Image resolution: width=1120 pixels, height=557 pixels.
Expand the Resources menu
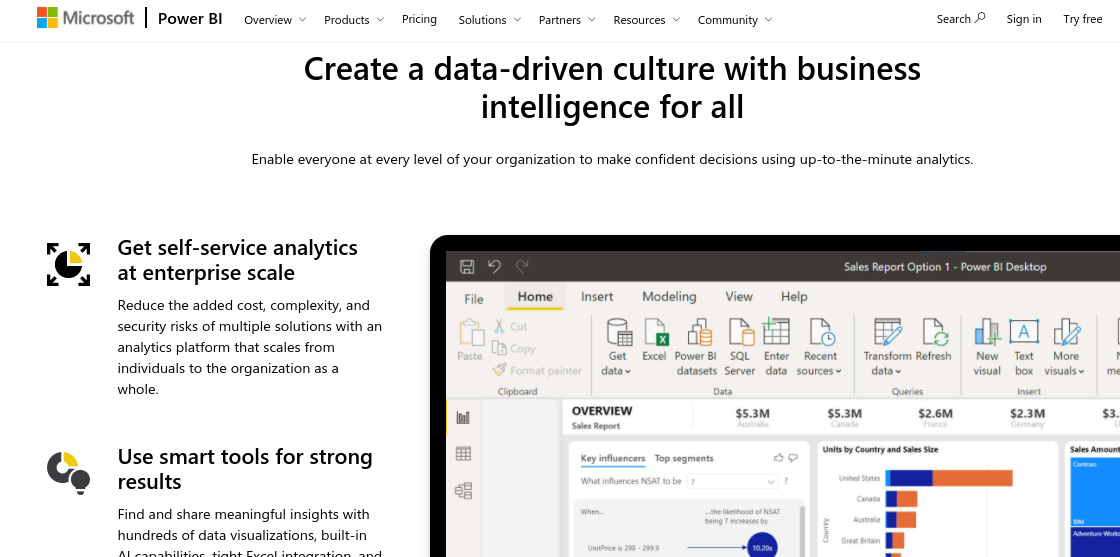tap(646, 20)
